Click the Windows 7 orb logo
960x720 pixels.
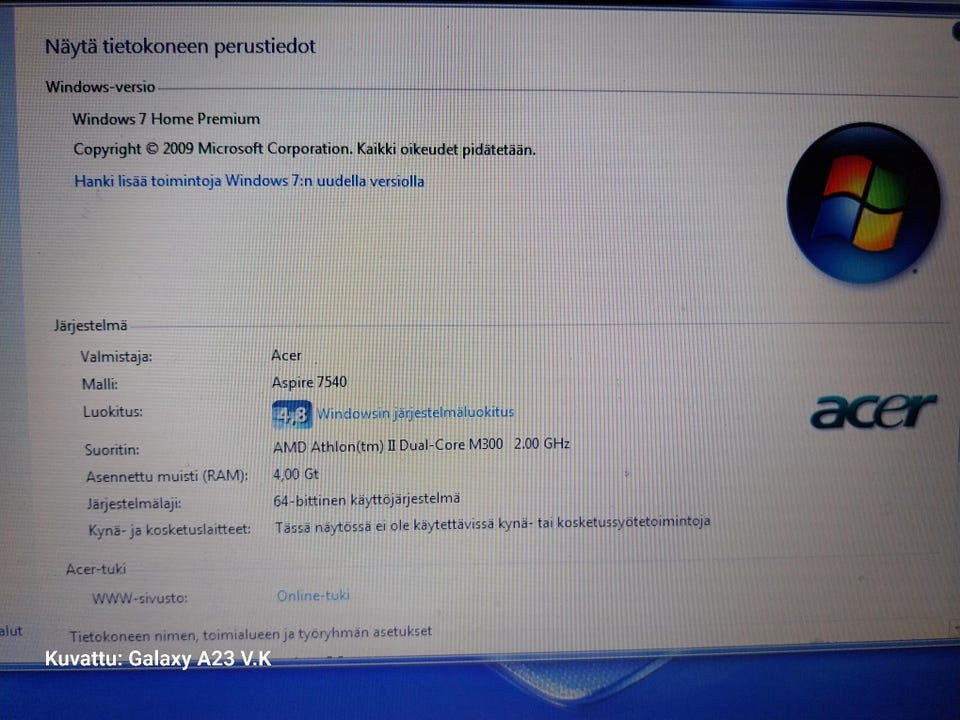click(863, 203)
